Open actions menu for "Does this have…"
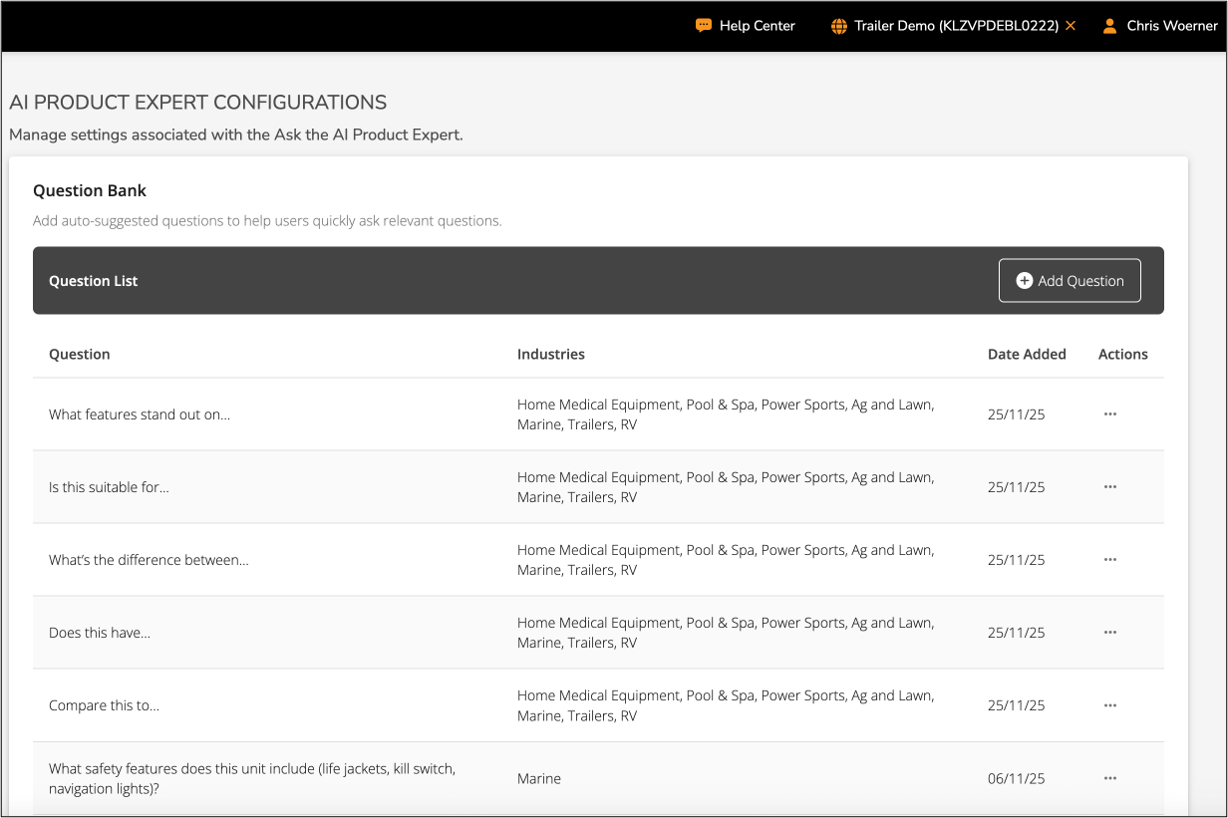 click(1110, 633)
